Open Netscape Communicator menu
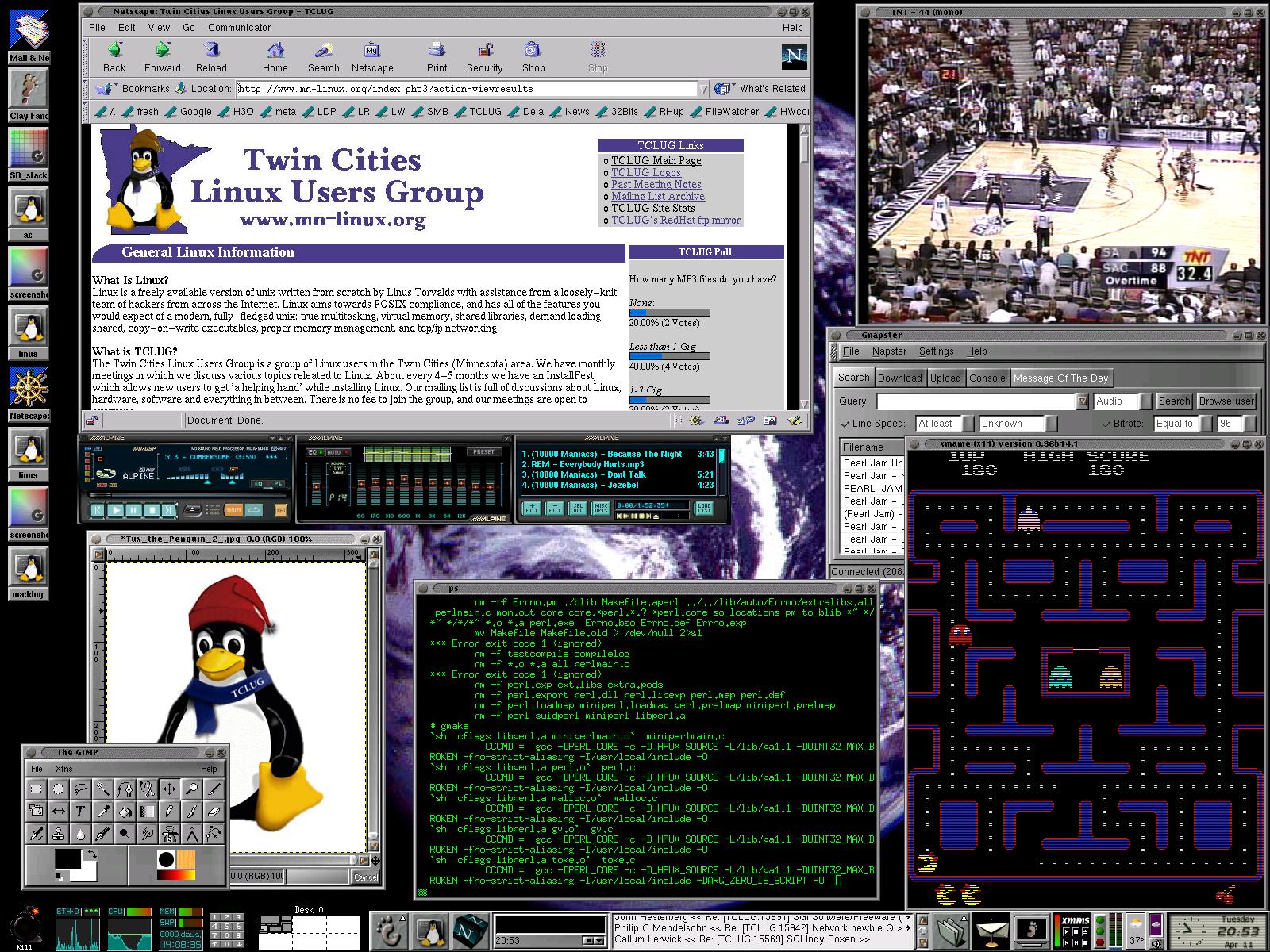Image resolution: width=1270 pixels, height=952 pixels. [x=239, y=27]
